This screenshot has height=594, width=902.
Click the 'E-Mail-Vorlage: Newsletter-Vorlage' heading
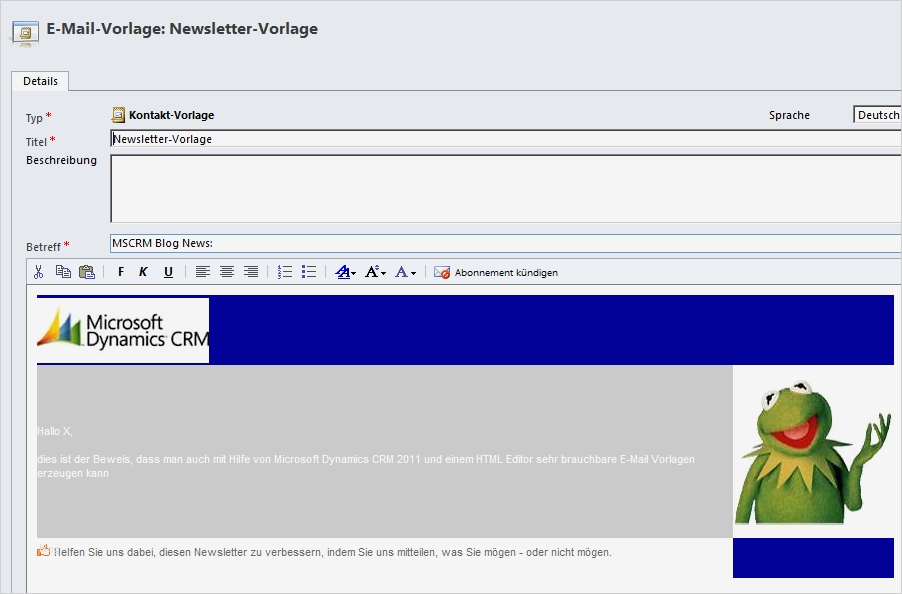point(182,29)
